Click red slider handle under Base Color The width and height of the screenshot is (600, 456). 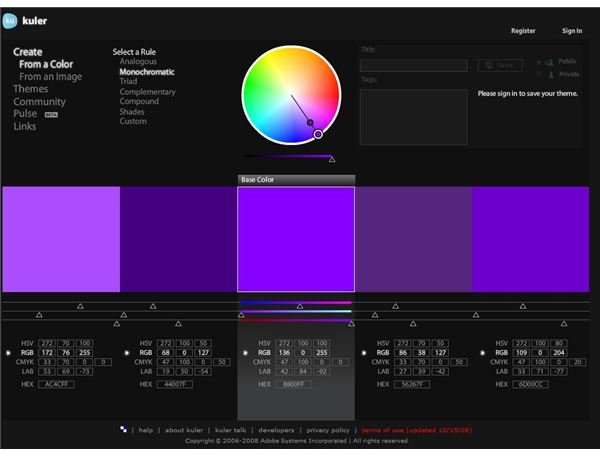tap(300, 306)
